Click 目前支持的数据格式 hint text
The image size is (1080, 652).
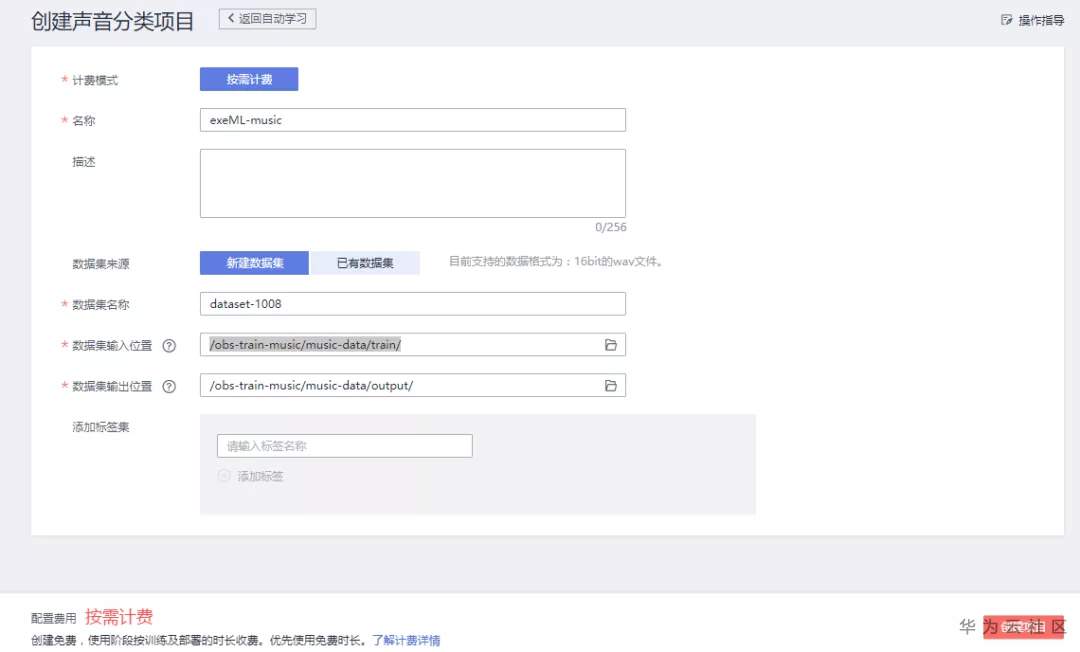[555, 262]
